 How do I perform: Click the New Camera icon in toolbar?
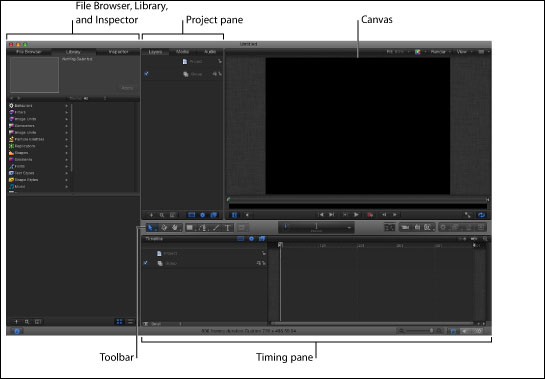tap(405, 227)
